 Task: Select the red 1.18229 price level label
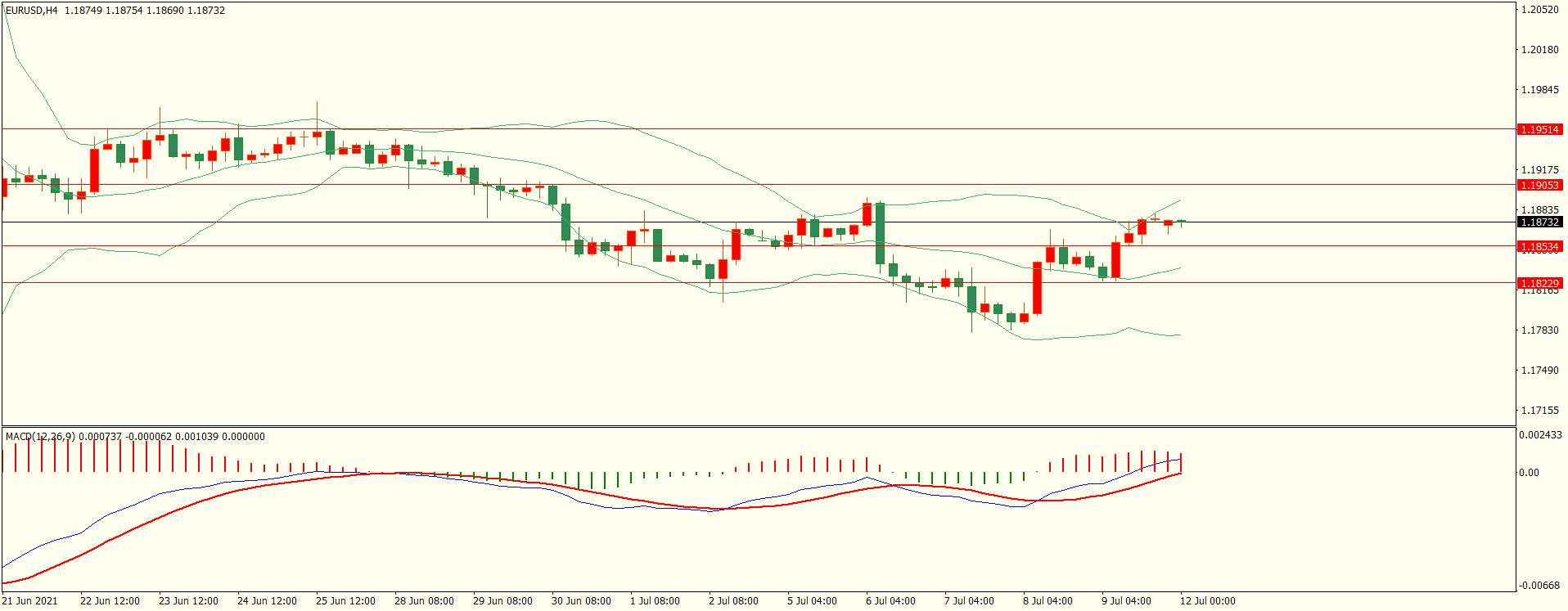click(x=1539, y=283)
